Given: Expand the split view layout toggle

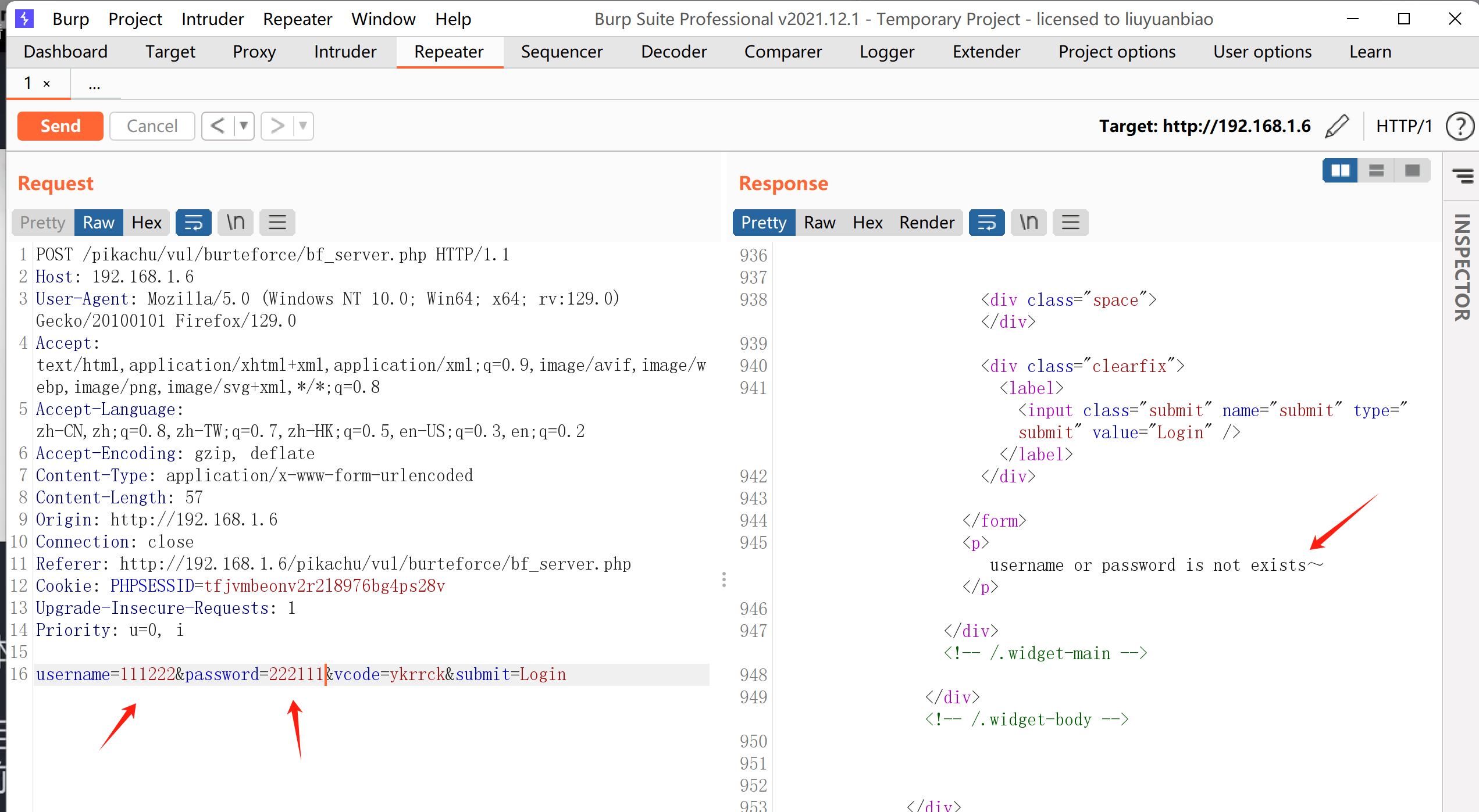Looking at the screenshot, I should (1340, 170).
